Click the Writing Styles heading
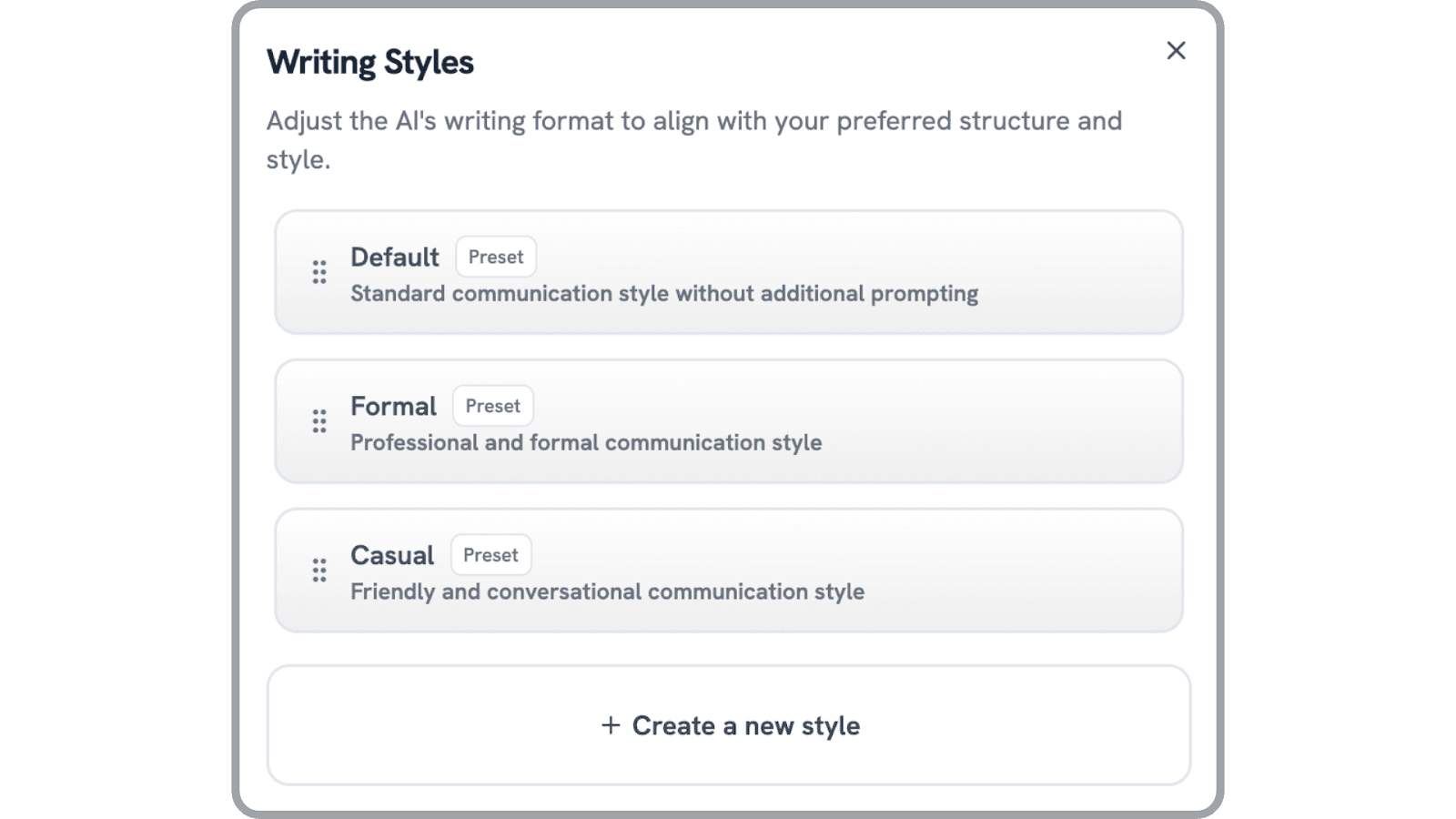 [x=370, y=62]
